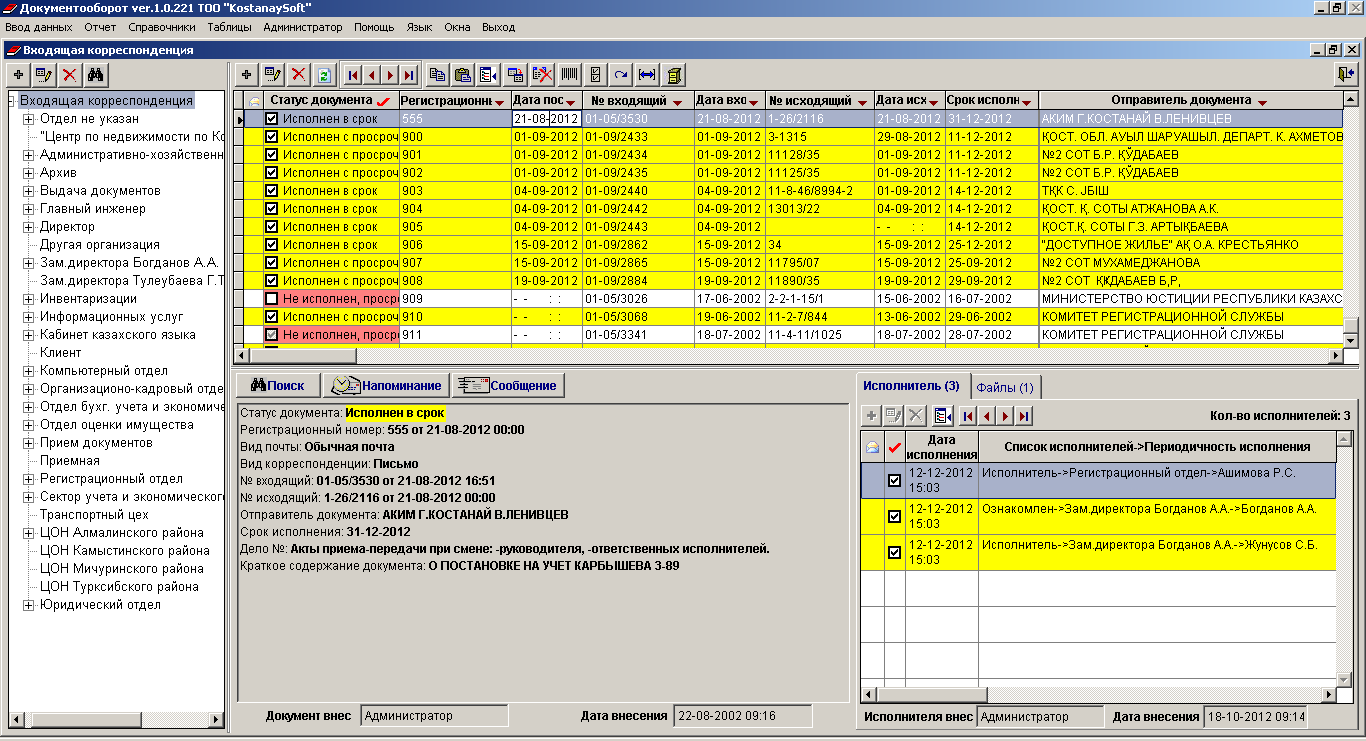Click the exit door icon at far right
1366x741 pixels.
[1345, 75]
